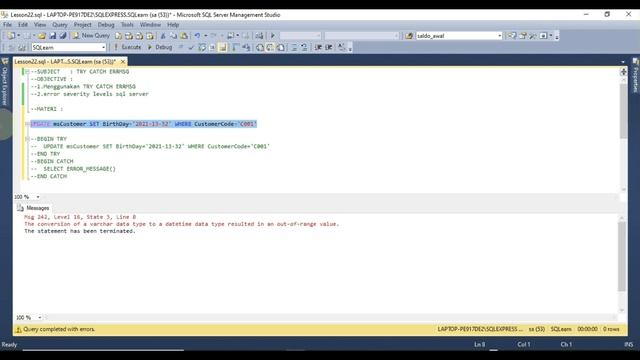Click the Analysis Services XMLA Query icon
640x360 pixels.
150,36
